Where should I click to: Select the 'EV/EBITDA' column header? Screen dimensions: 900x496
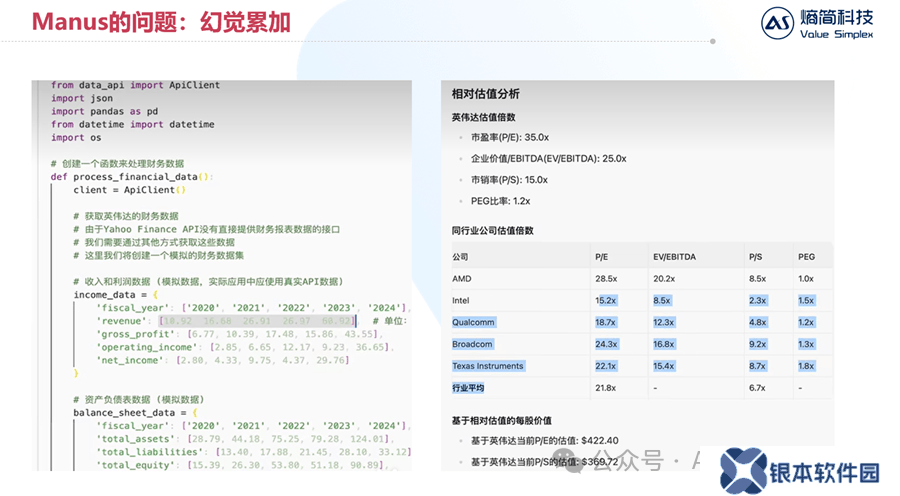tap(674, 257)
